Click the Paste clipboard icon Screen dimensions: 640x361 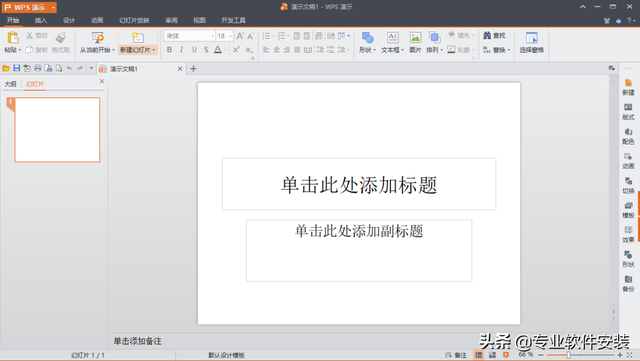click(13, 38)
